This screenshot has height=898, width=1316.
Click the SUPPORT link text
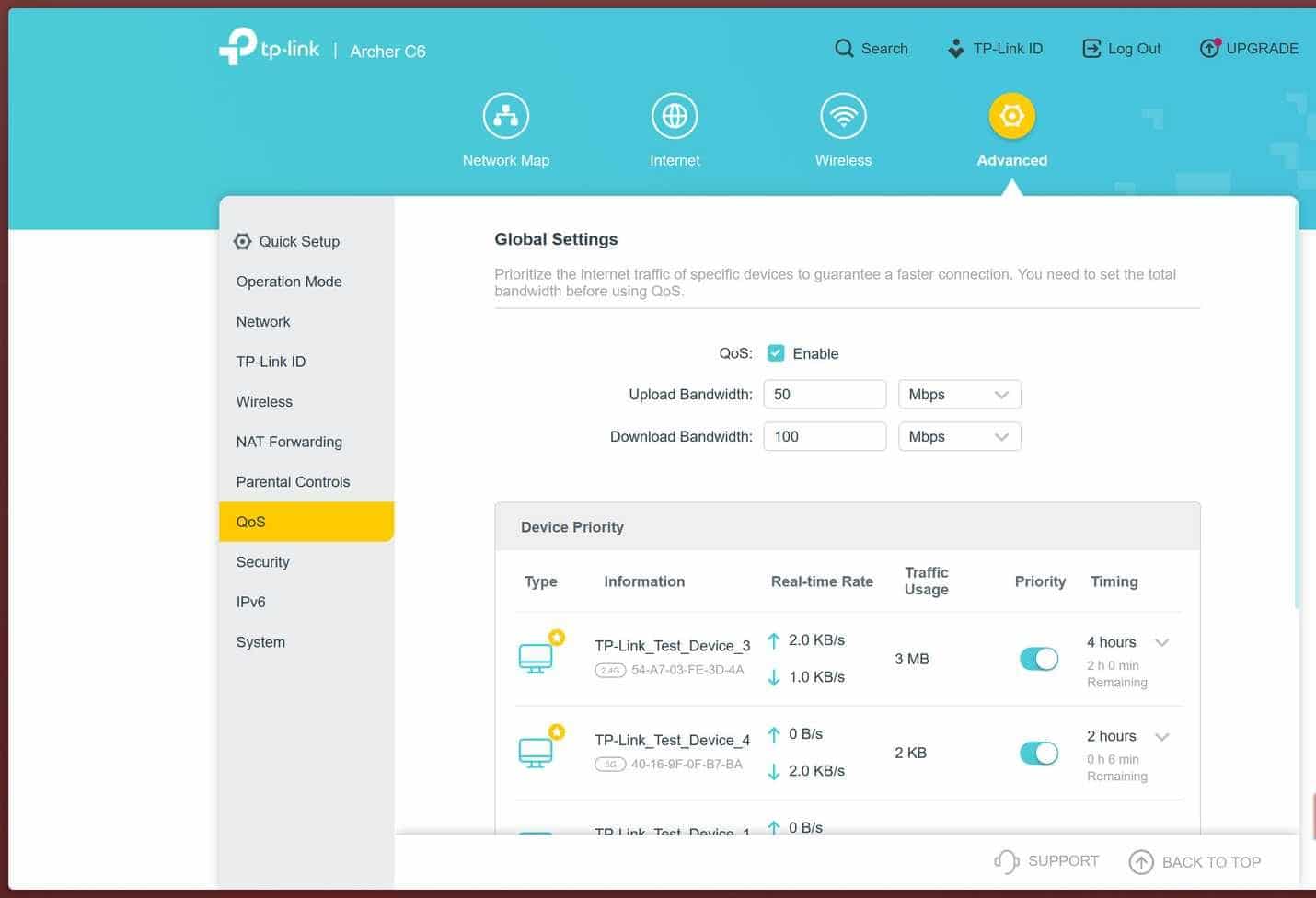[1063, 861]
